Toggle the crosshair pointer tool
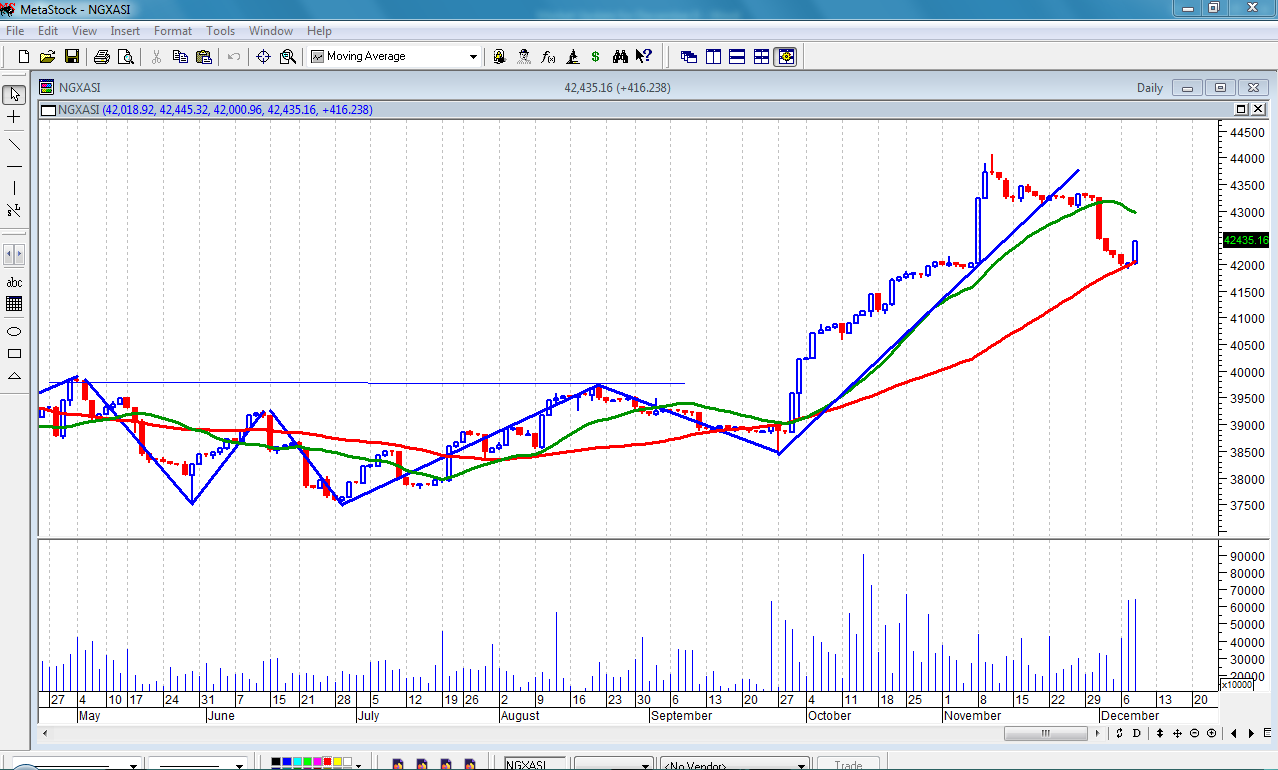Screen dimensions: 1278x770 coord(14,118)
